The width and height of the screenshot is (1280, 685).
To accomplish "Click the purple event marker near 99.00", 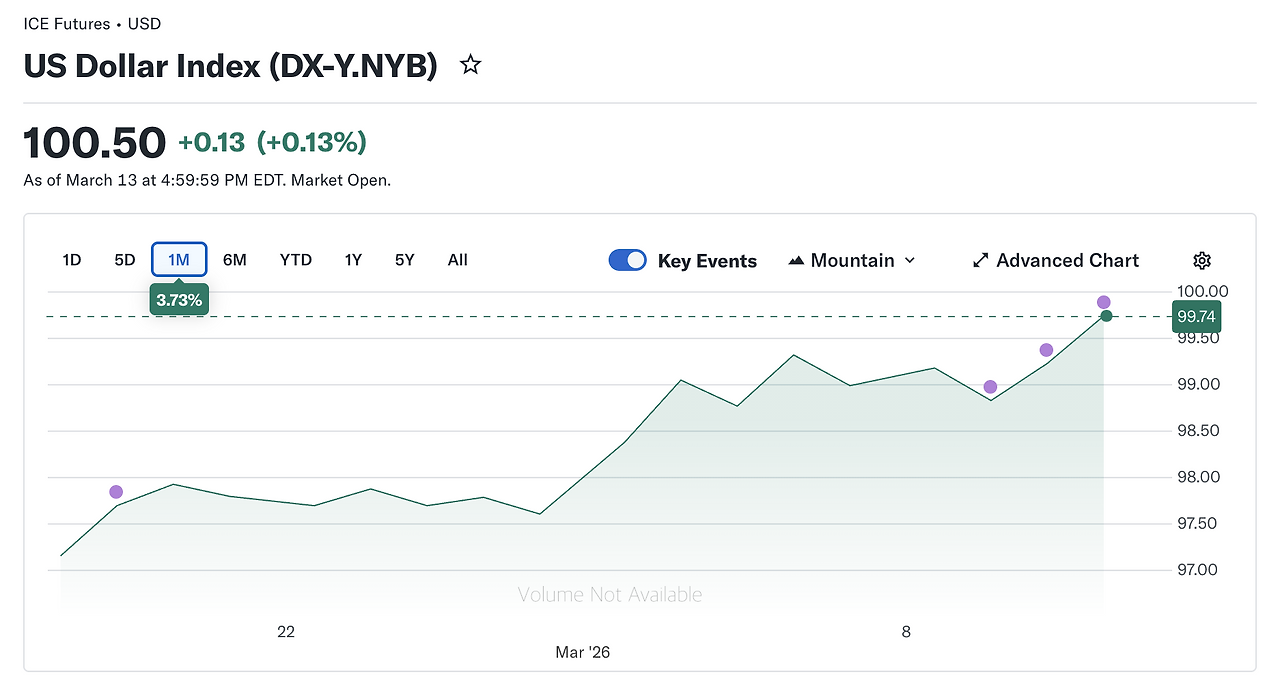I will [990, 387].
